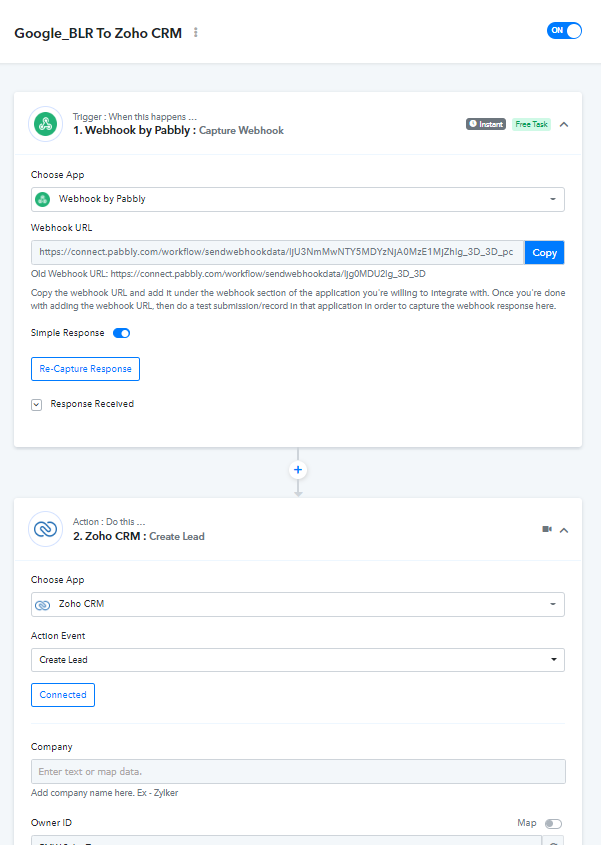Collapse the Zoho CRM action step chevron
601x845 pixels.
click(x=564, y=530)
